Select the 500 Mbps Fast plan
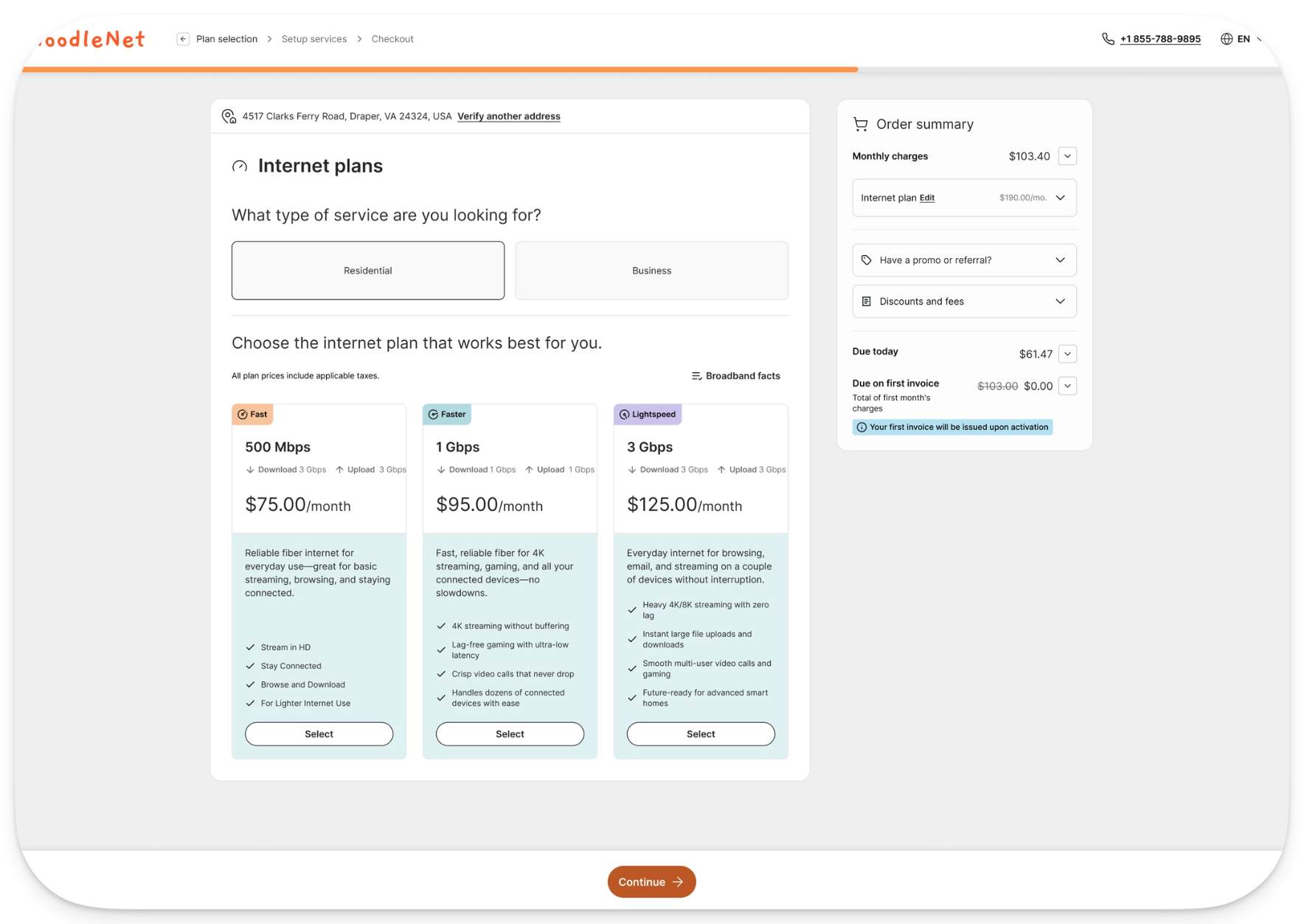This screenshot has height=924, width=1304. pos(319,734)
